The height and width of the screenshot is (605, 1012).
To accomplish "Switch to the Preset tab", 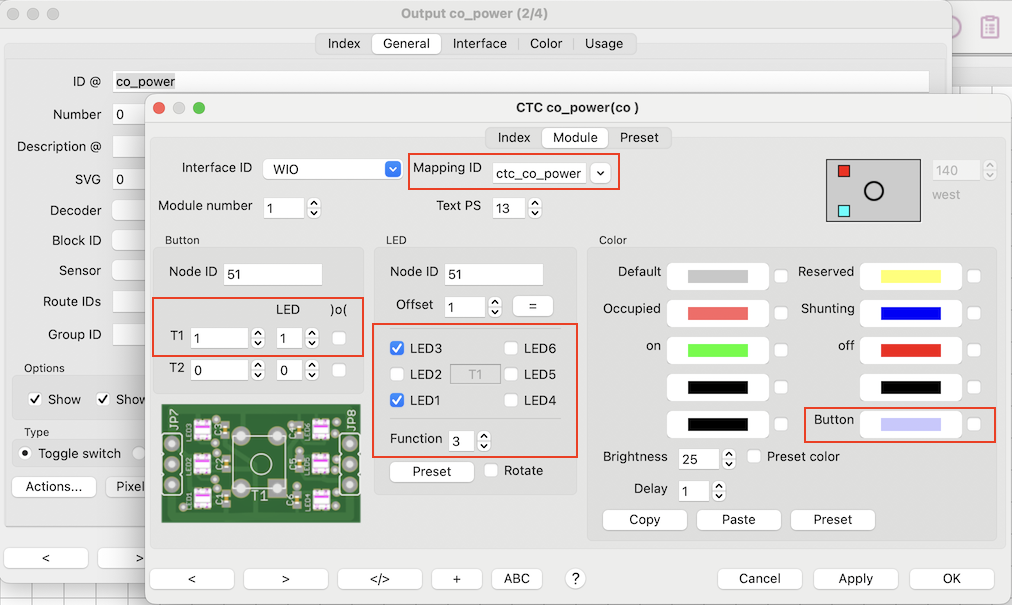I will pyautogui.click(x=639, y=137).
